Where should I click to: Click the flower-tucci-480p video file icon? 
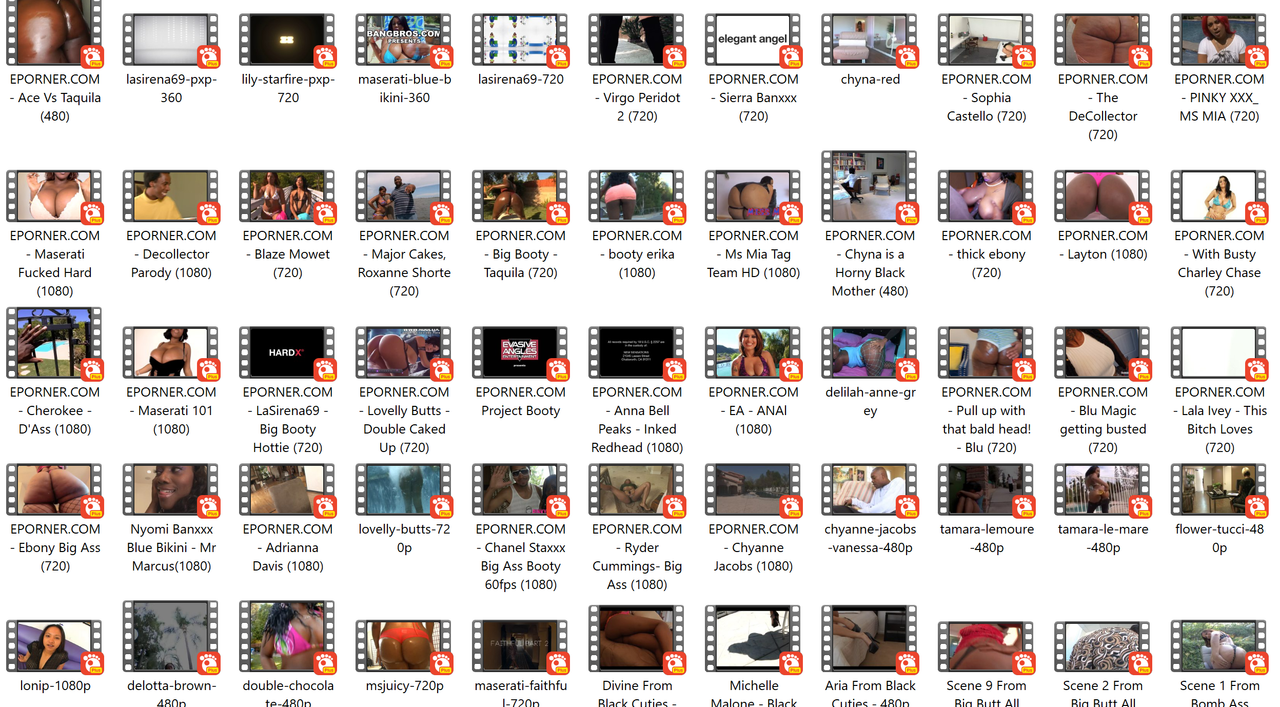coord(1219,490)
